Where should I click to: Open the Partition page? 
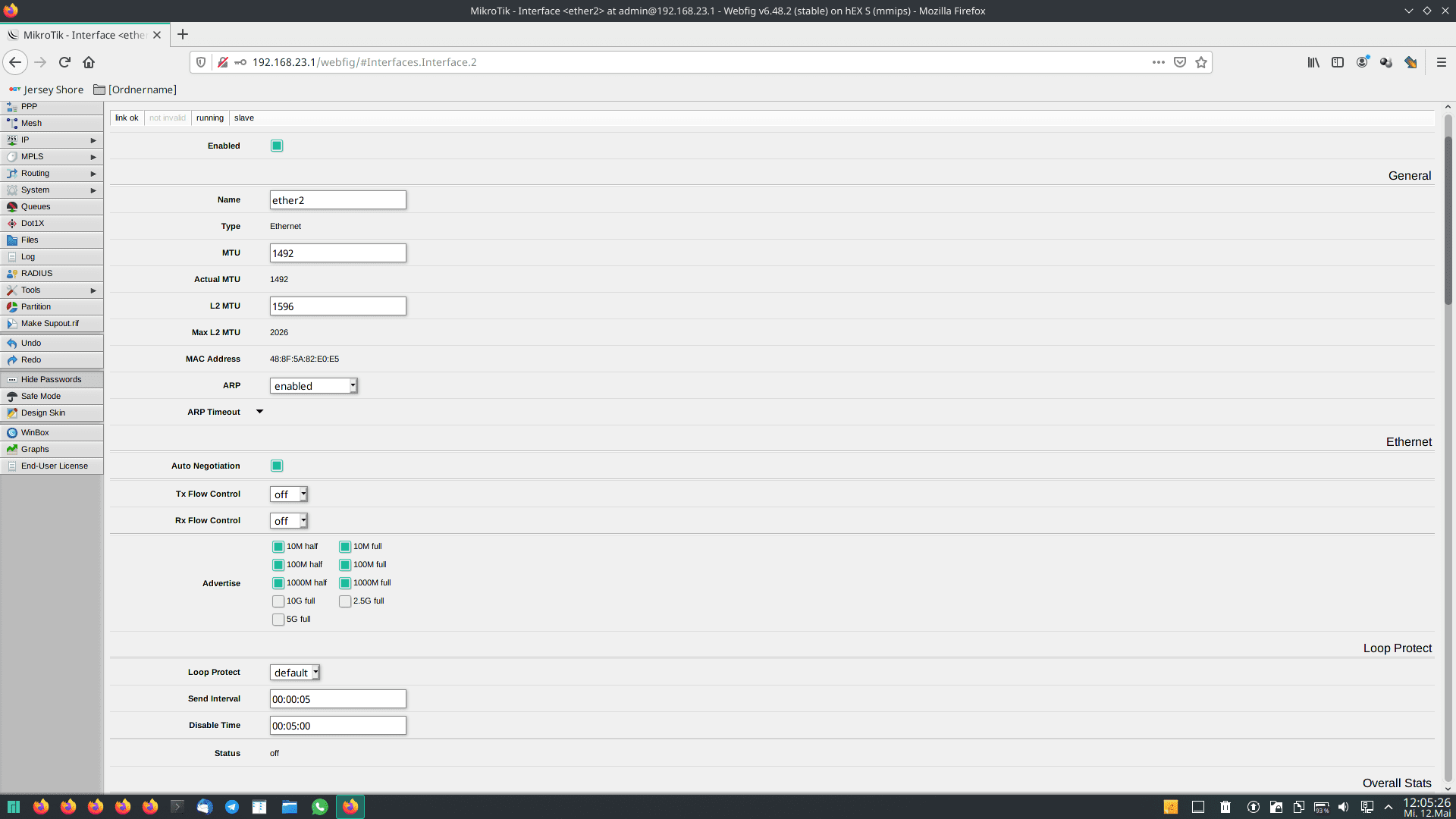point(52,307)
